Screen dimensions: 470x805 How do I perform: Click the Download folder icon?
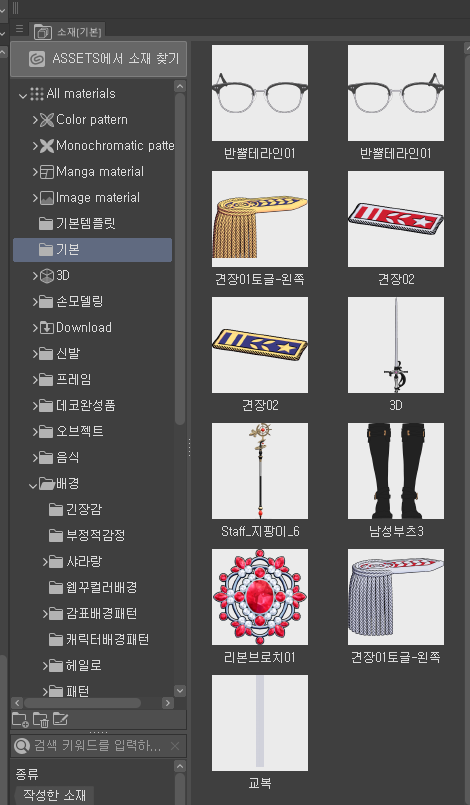pyautogui.click(x=47, y=328)
